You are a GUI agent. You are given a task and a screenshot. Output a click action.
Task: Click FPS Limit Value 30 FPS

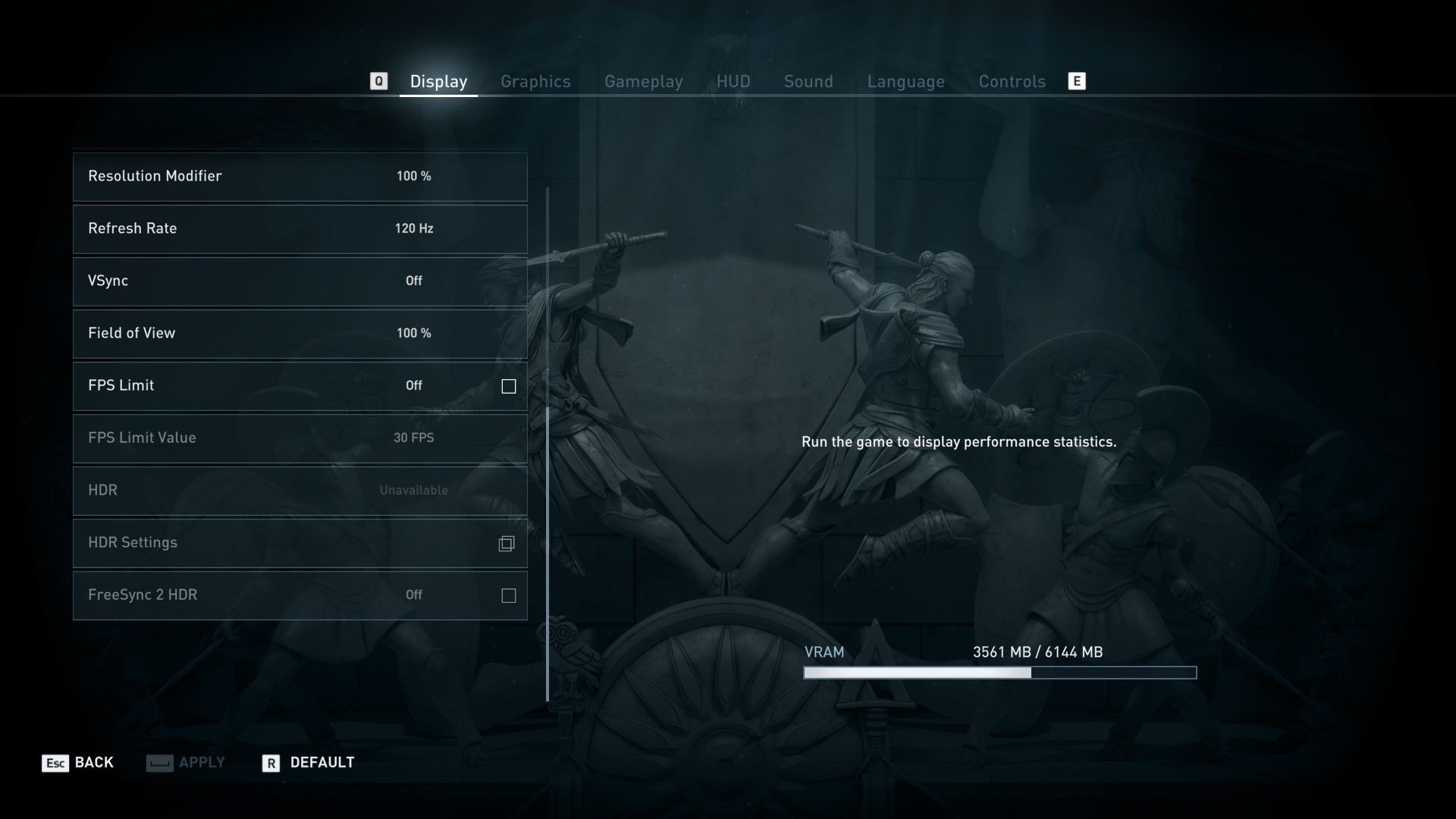point(299,438)
